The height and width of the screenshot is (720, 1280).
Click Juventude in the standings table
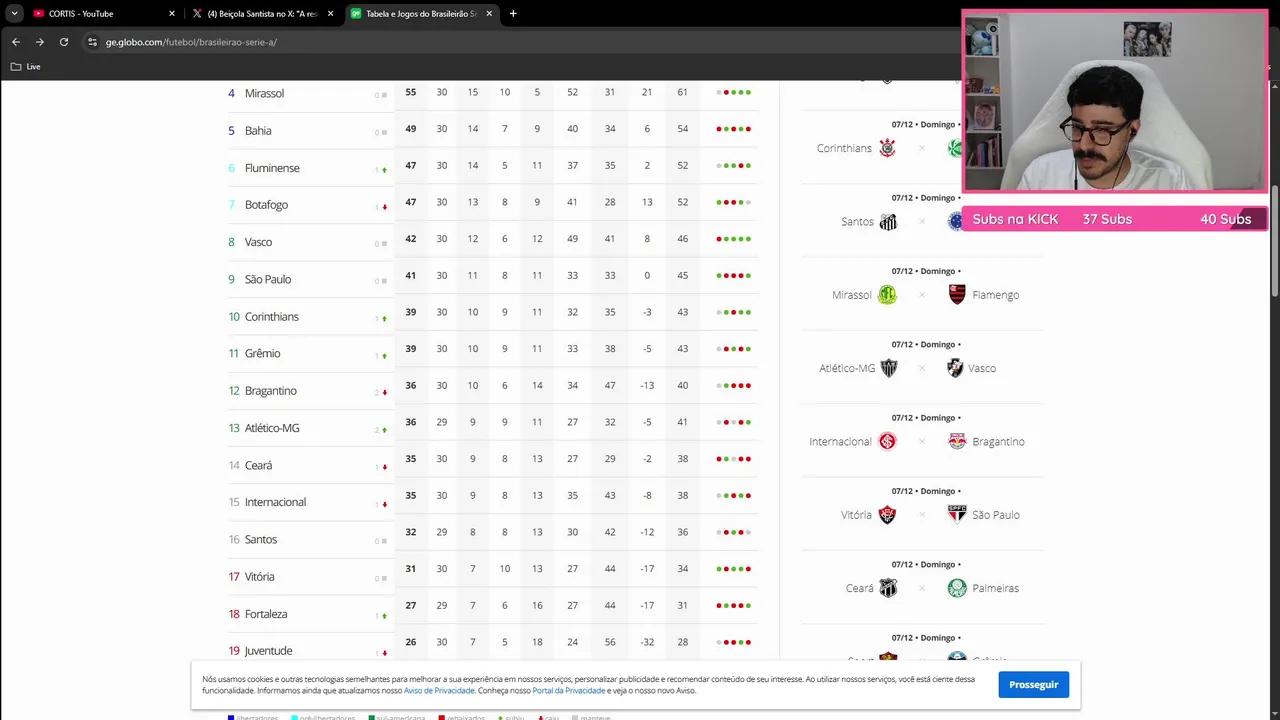[268, 651]
